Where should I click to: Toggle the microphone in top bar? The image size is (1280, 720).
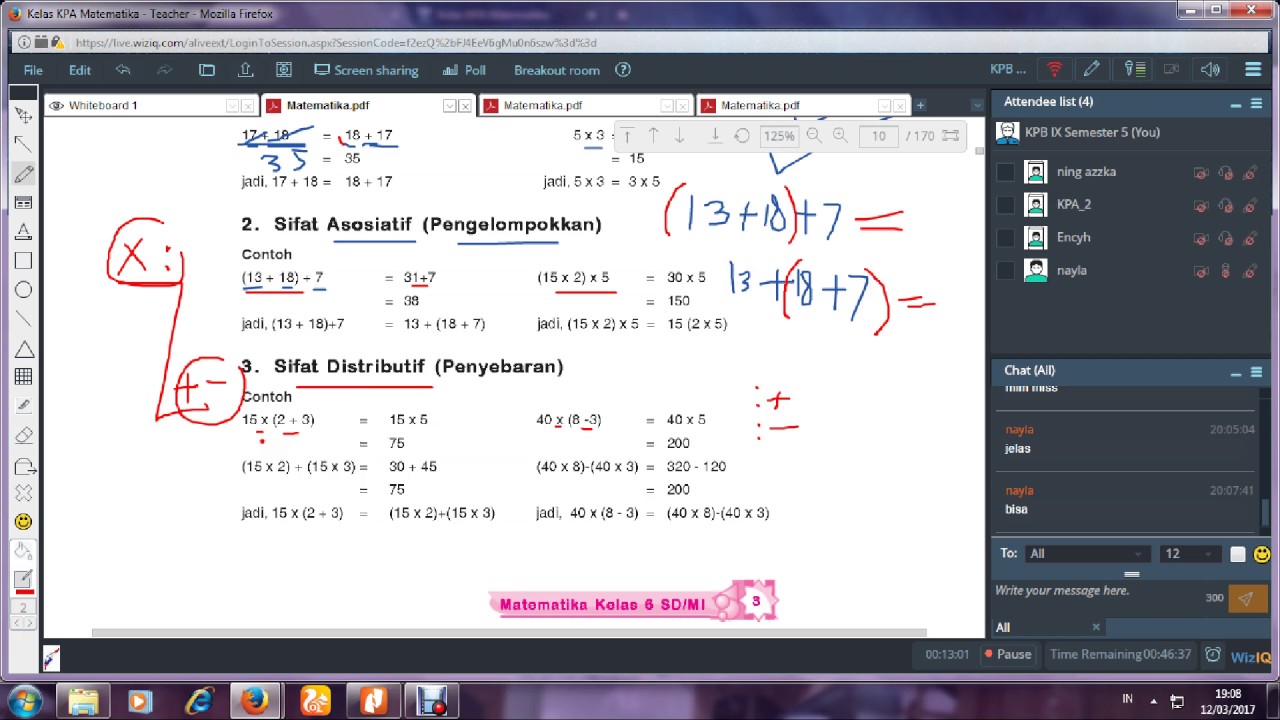(x=1133, y=69)
